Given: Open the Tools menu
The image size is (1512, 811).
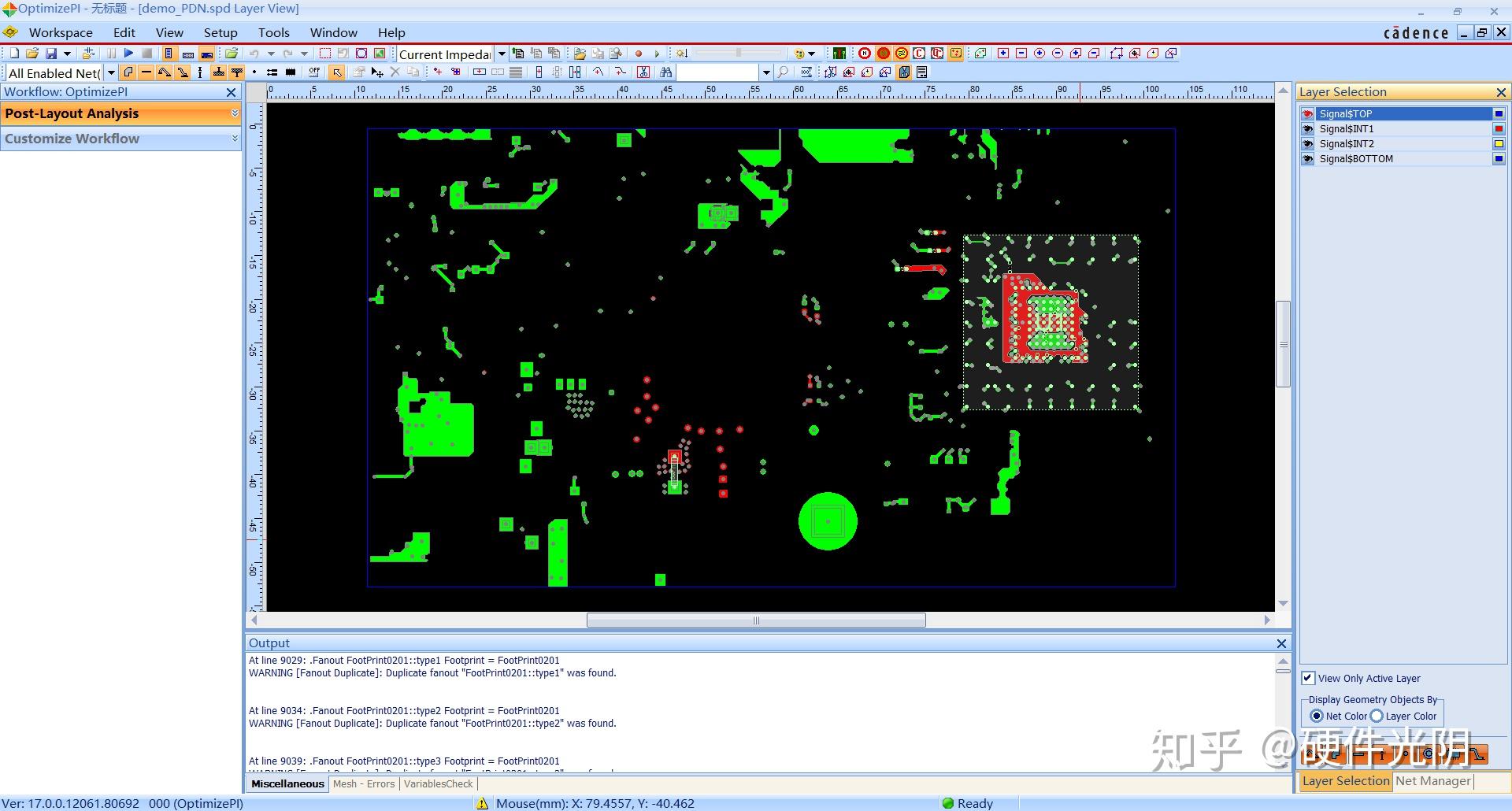Looking at the screenshot, I should click(x=274, y=32).
